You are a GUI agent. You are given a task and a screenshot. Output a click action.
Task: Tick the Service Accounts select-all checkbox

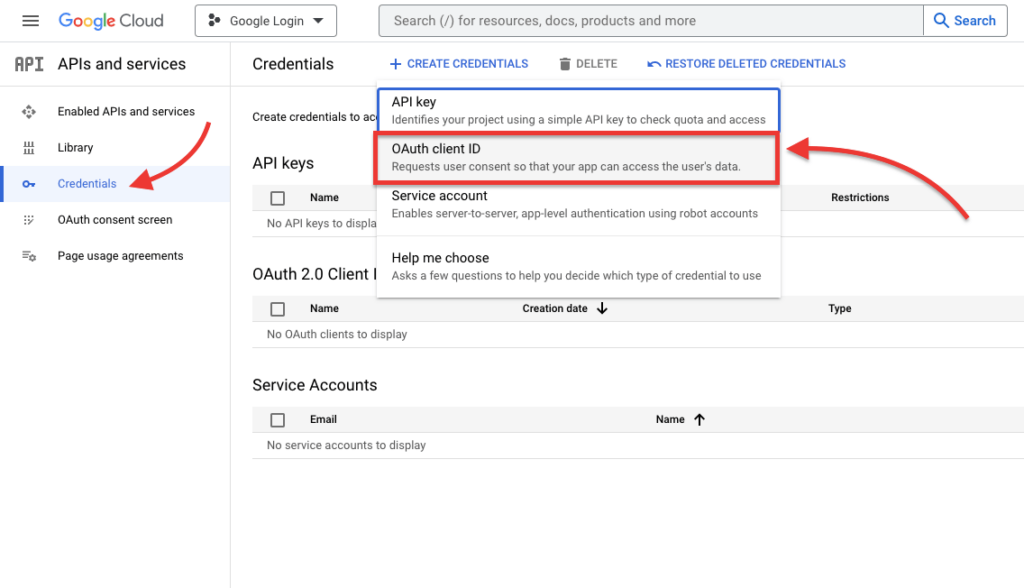point(278,420)
